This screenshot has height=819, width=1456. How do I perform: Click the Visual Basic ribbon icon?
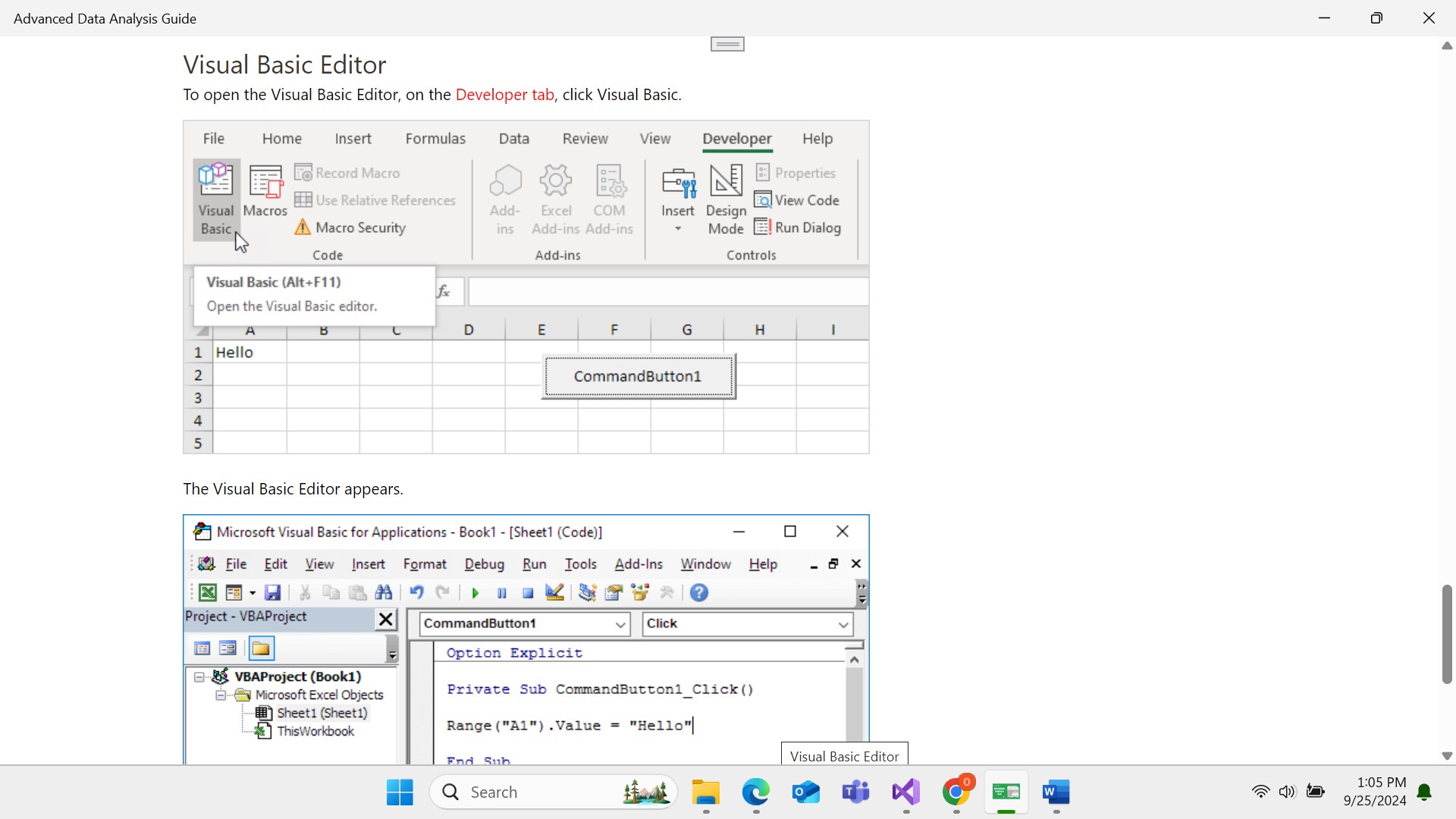pyautogui.click(x=215, y=199)
